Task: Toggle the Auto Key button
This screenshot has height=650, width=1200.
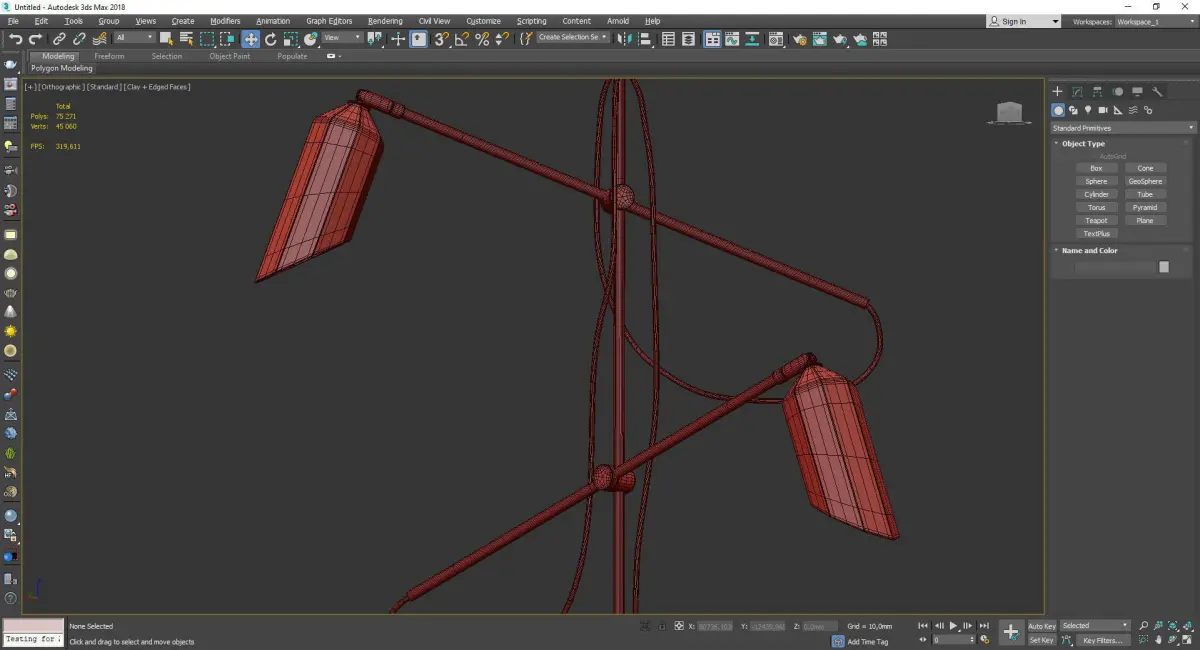Action: tap(1042, 626)
